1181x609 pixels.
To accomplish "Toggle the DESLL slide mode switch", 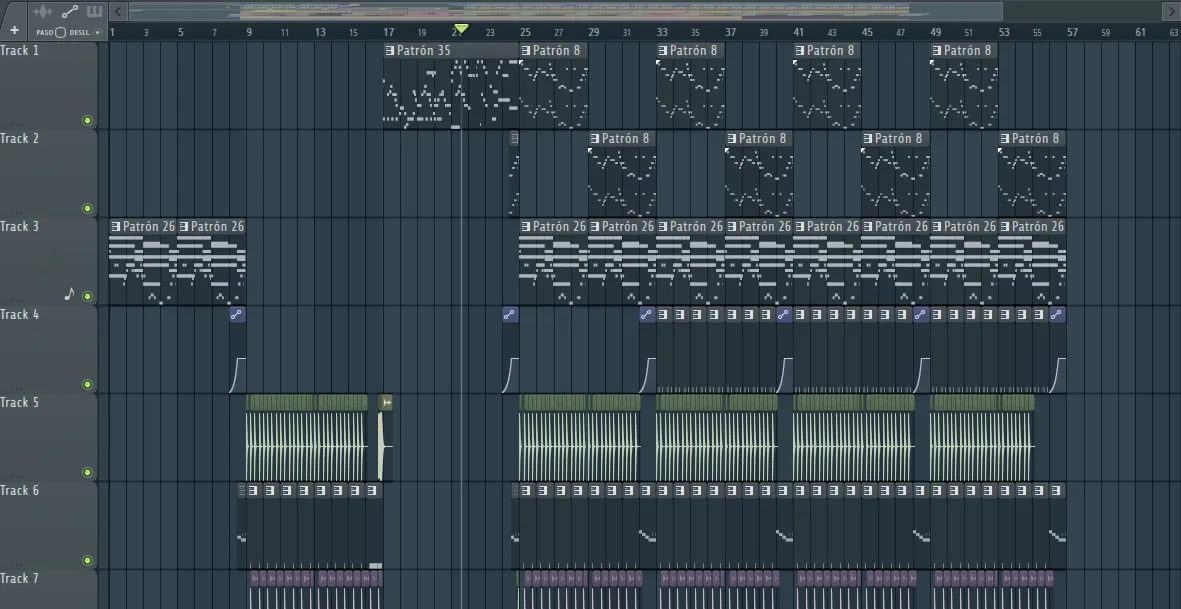I will click(x=97, y=32).
